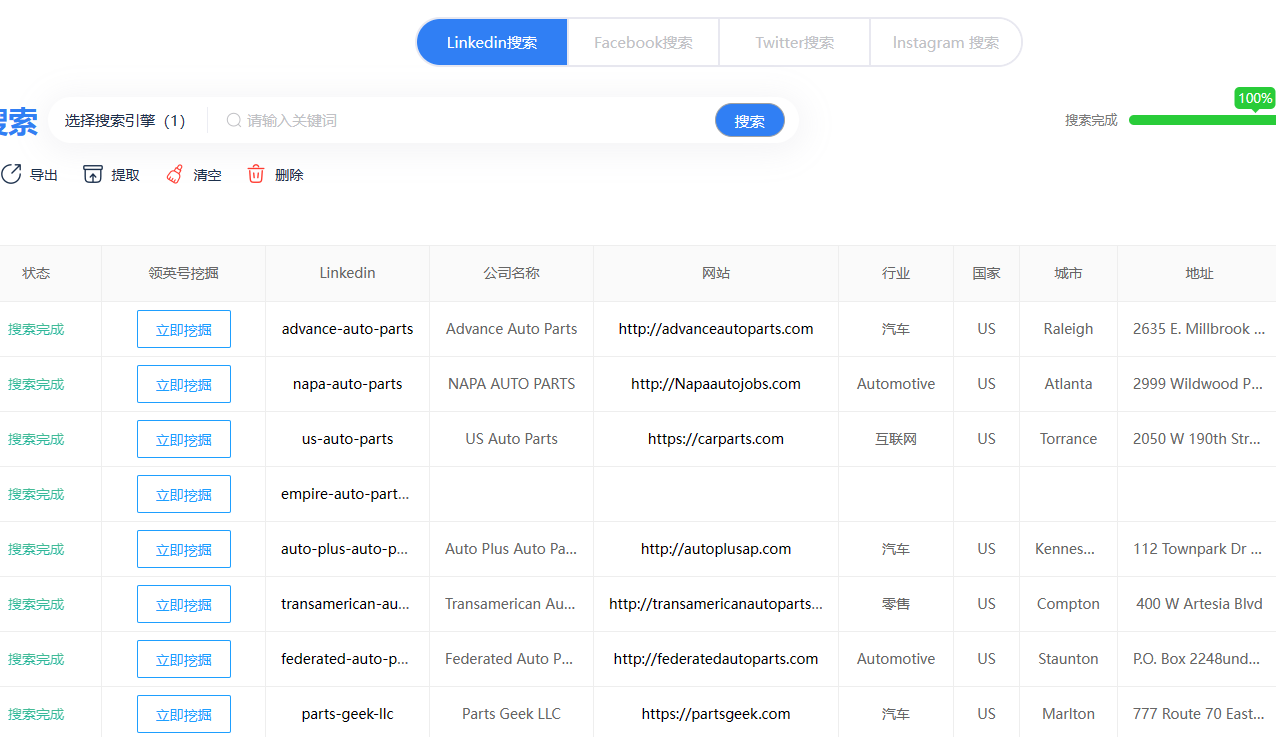1276x737 pixels.
Task: Open the search engine selector (选择搜索引擎)
Action: [125, 120]
